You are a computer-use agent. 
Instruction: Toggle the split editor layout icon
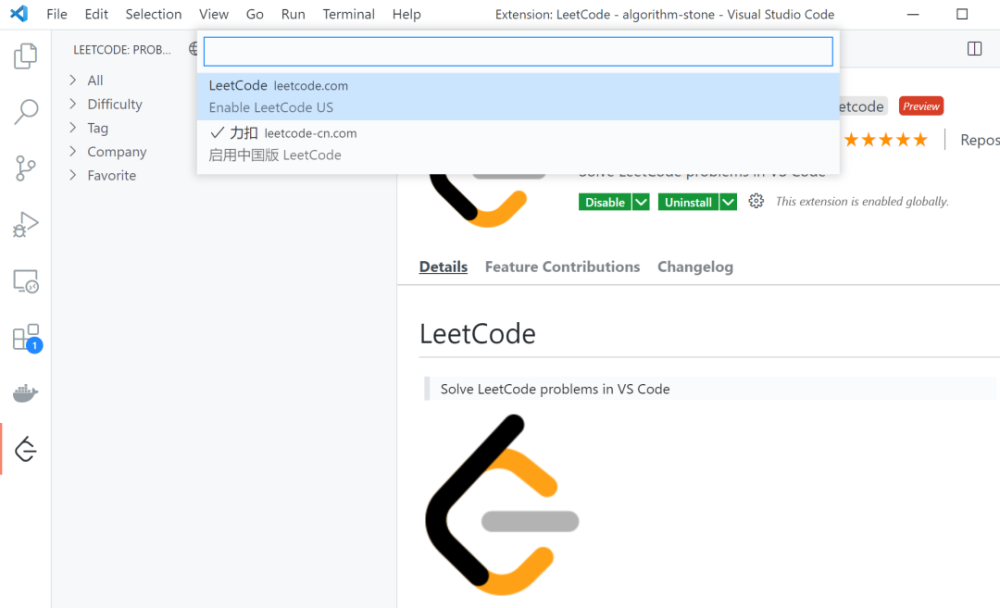pyautogui.click(x=974, y=49)
